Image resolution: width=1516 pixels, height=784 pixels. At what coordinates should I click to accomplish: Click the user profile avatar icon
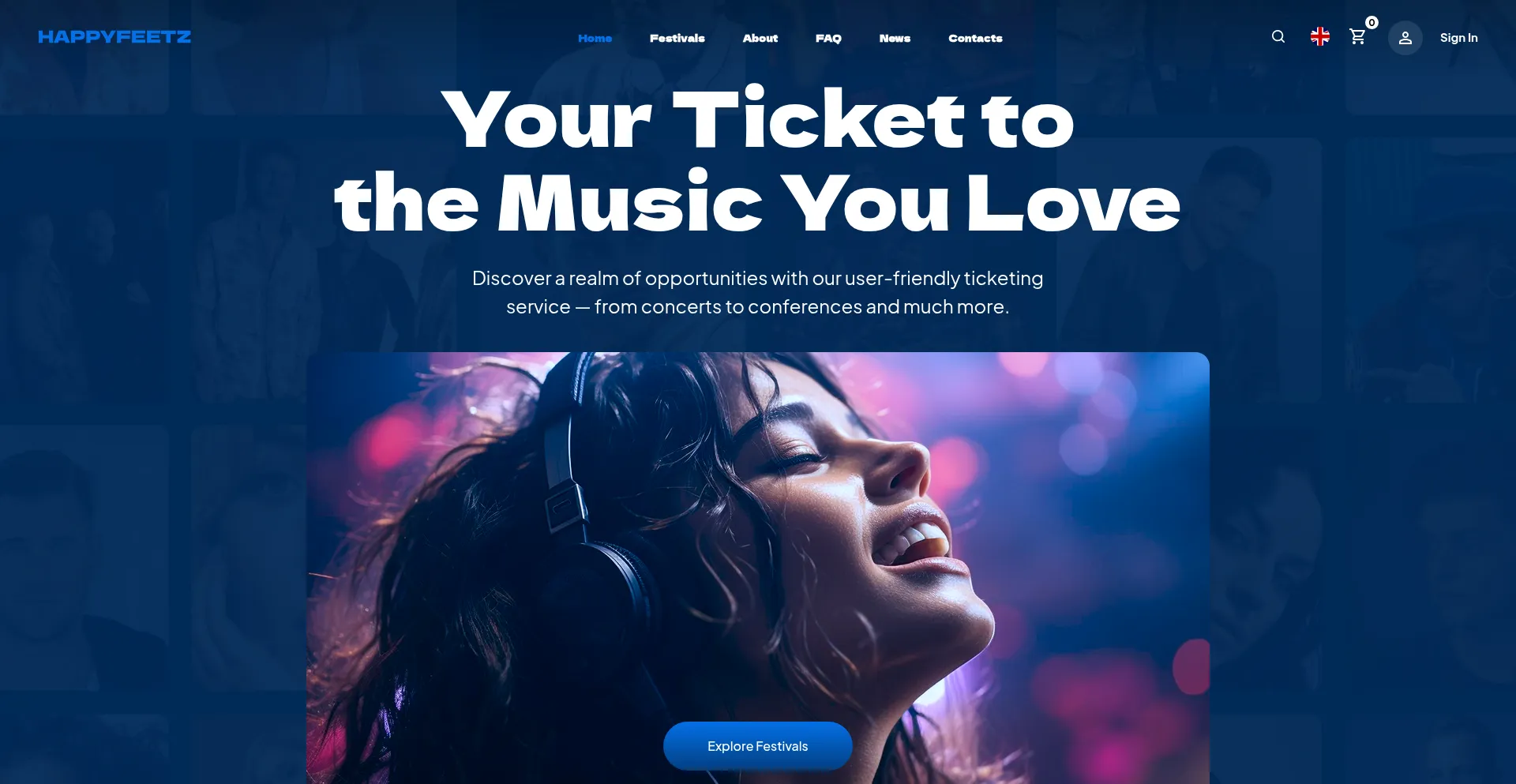point(1405,38)
